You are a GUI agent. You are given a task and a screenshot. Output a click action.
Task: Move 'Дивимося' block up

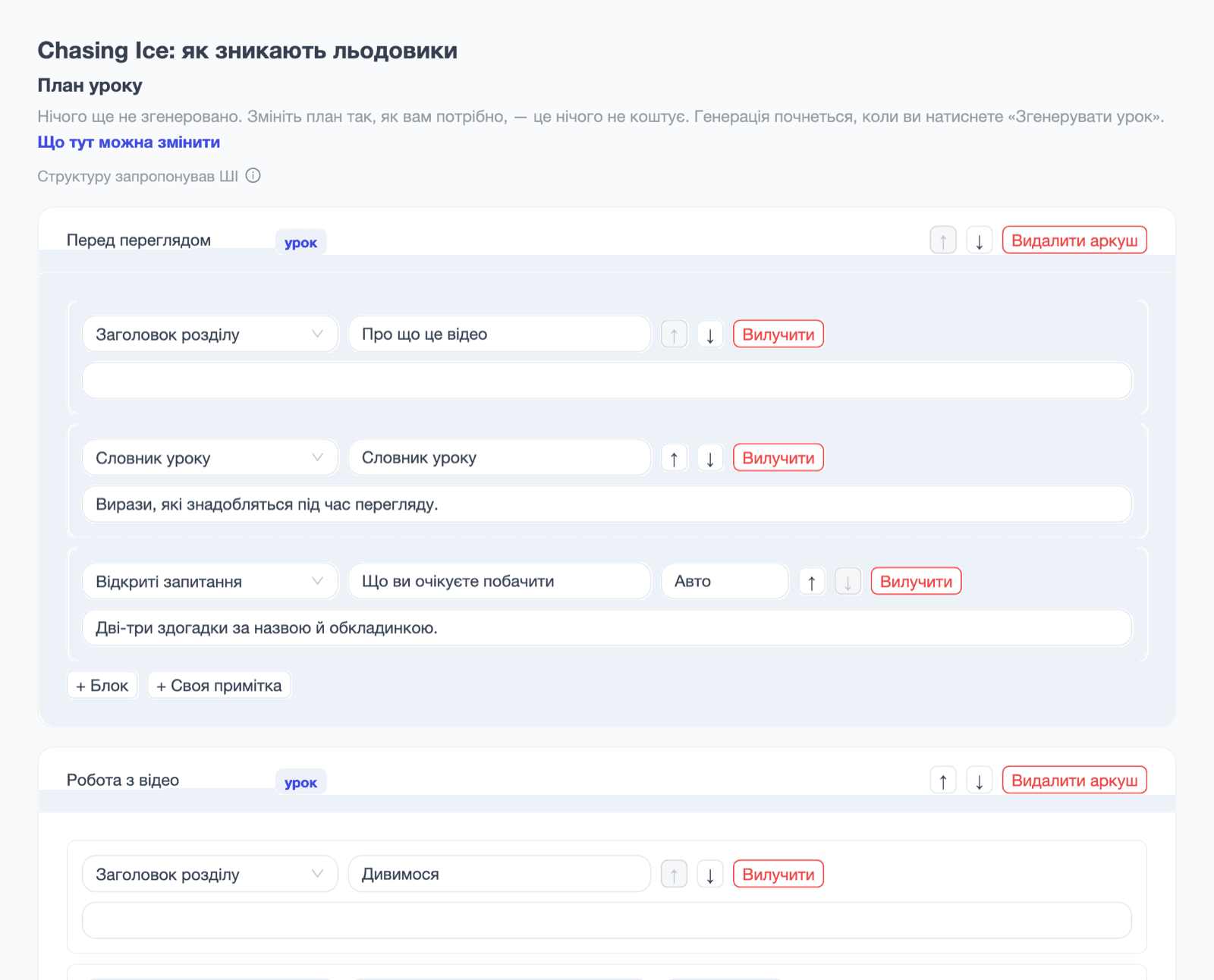click(x=674, y=875)
